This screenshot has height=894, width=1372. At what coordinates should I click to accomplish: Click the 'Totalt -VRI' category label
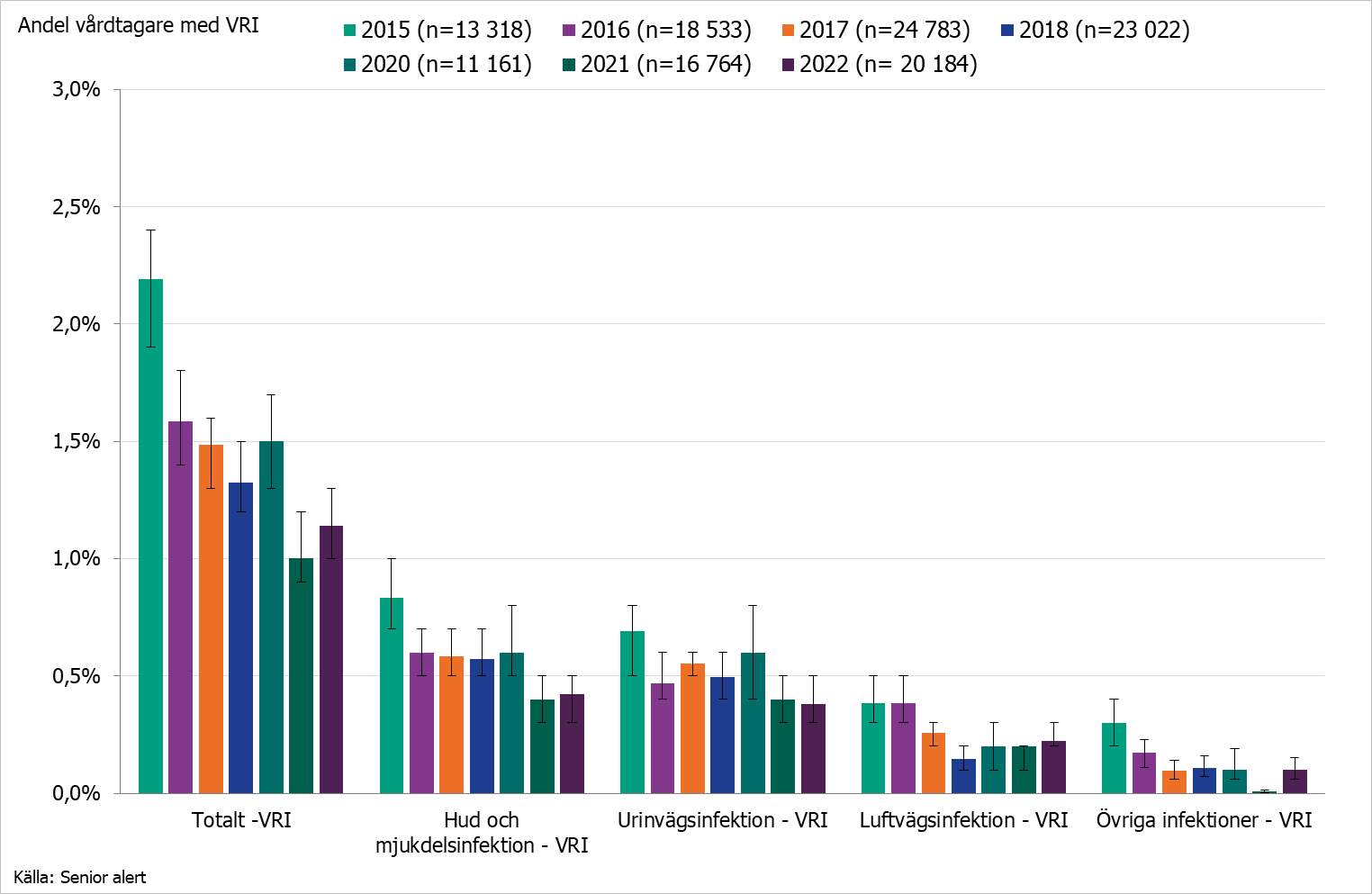(241, 820)
